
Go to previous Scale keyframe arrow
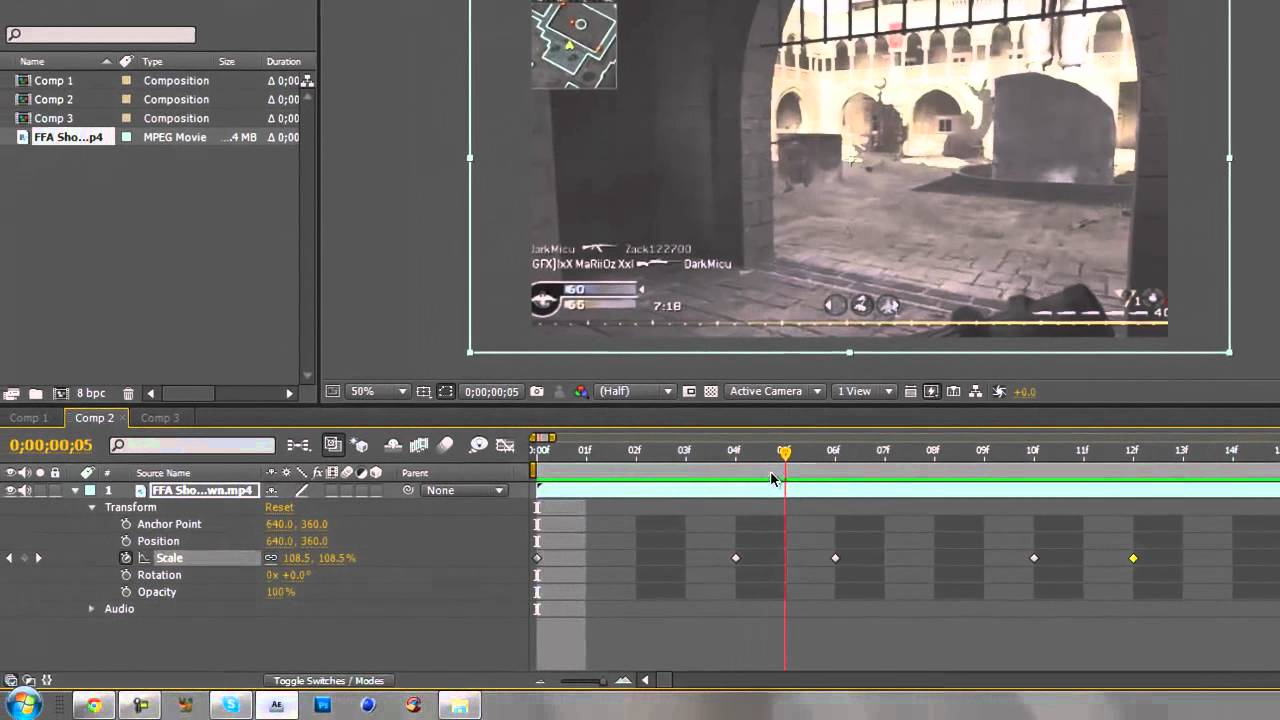9,558
